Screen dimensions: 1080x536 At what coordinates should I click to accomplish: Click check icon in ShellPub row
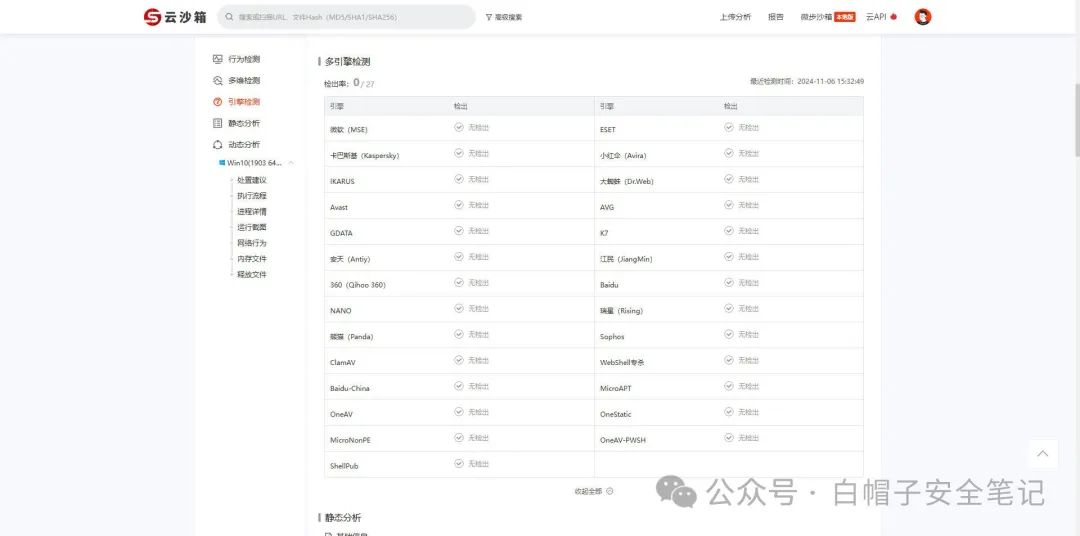coord(459,464)
